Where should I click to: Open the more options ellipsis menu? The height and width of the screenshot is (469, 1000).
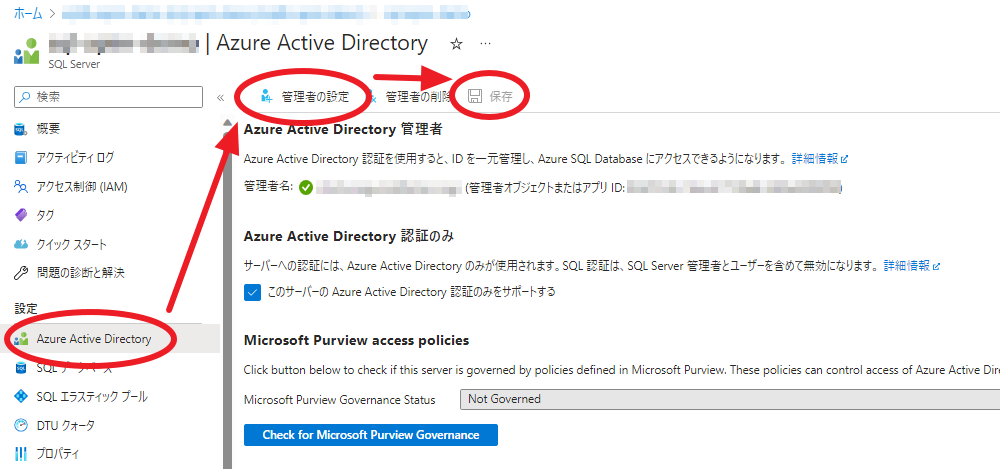(485, 43)
